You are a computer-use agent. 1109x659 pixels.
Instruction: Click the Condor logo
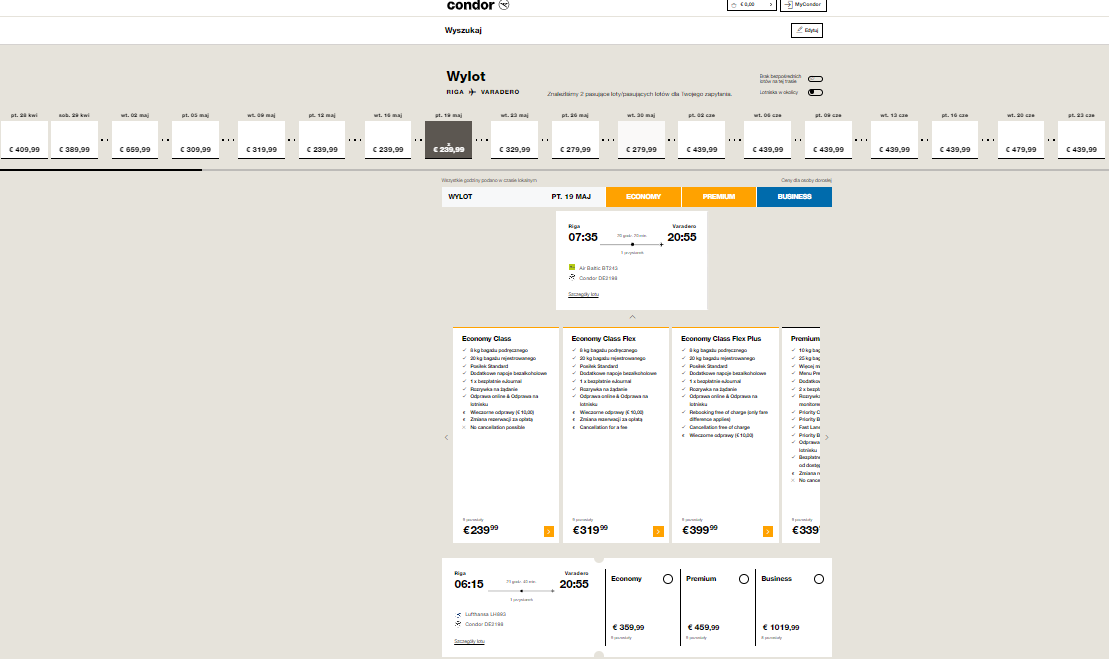(x=477, y=5)
